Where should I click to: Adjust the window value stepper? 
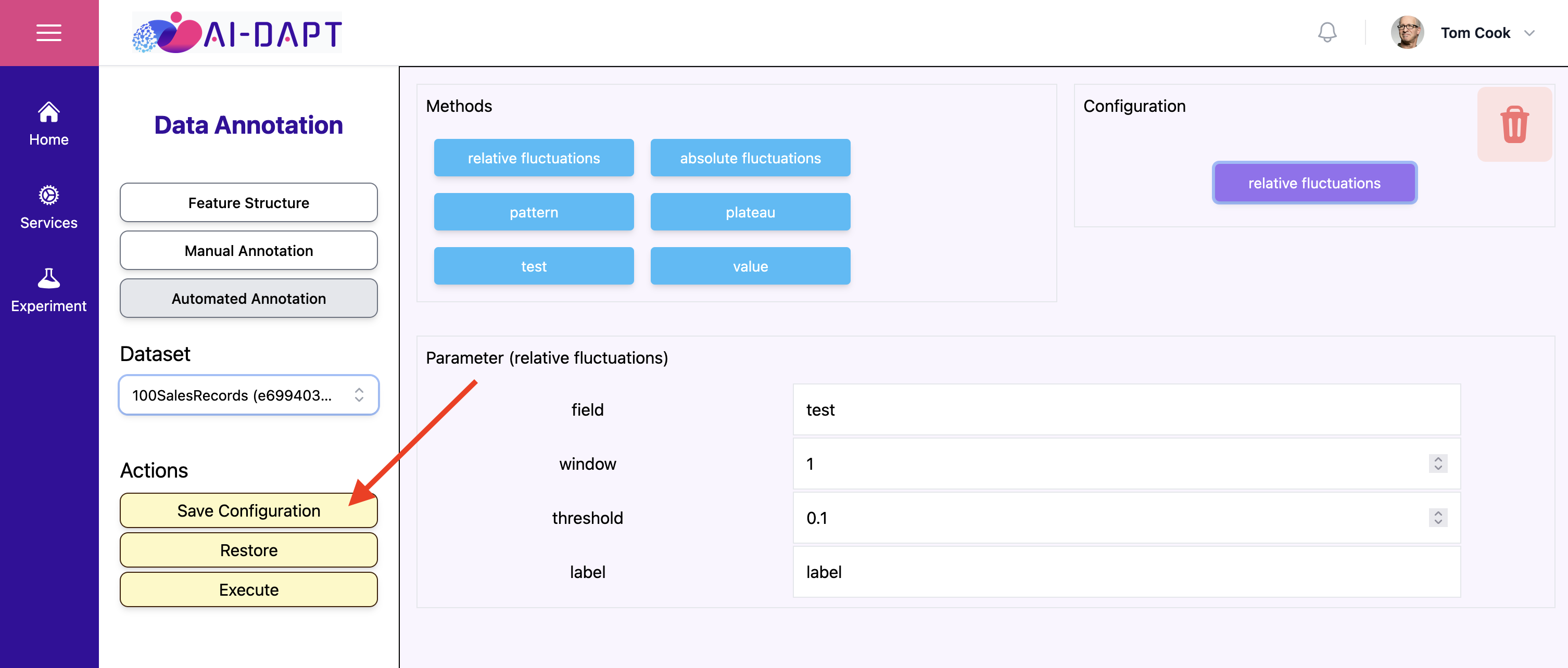click(x=1438, y=464)
